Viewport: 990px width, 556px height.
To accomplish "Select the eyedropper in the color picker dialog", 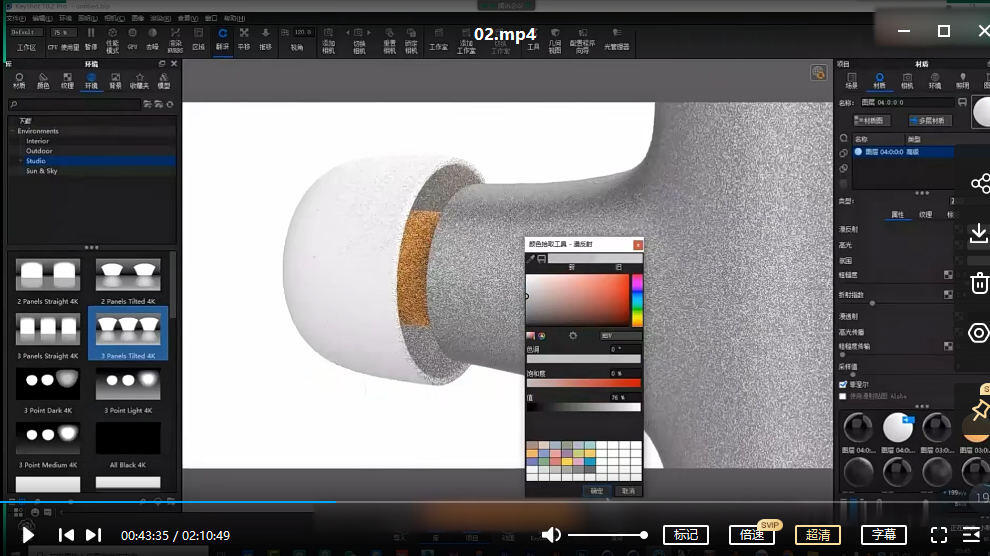I will click(531, 259).
